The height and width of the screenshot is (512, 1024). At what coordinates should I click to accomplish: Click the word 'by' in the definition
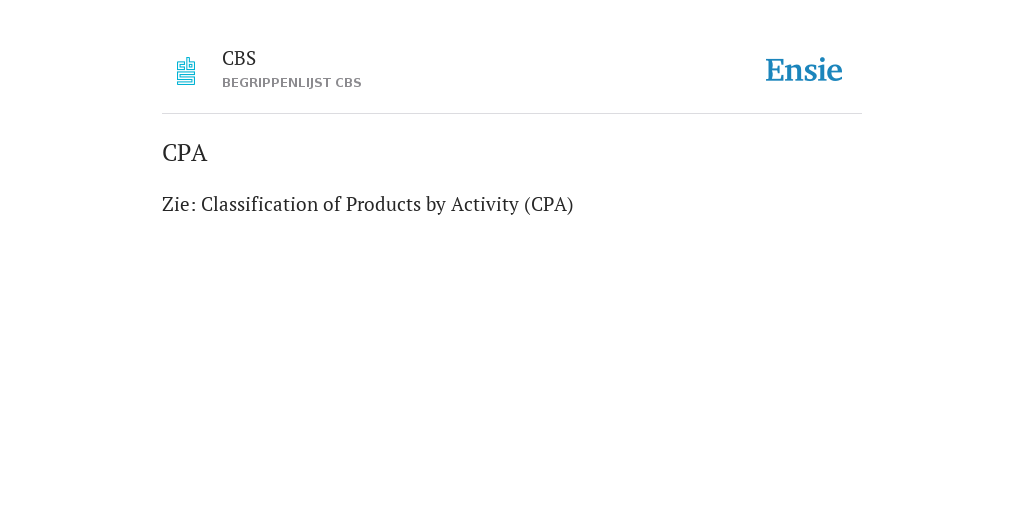pos(436,205)
